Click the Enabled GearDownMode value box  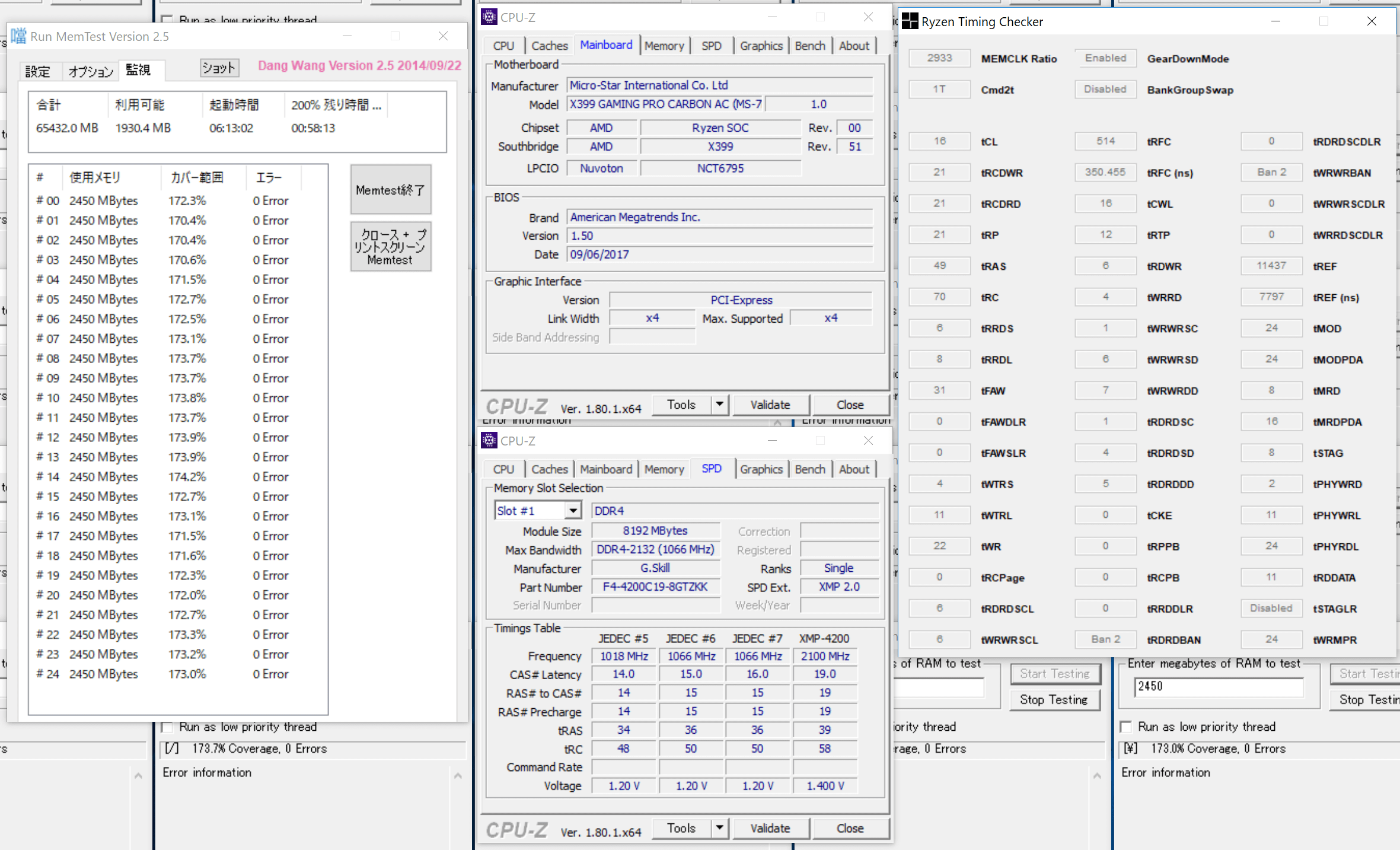pyautogui.click(x=1105, y=58)
